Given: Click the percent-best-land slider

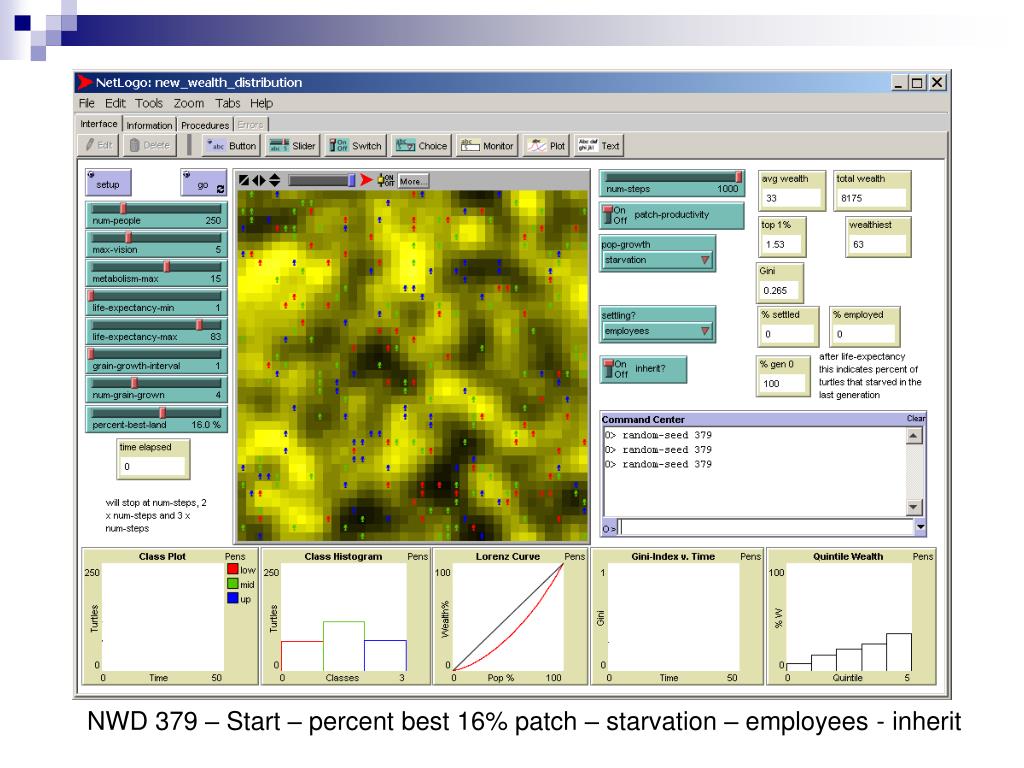Looking at the screenshot, I should point(156,419).
